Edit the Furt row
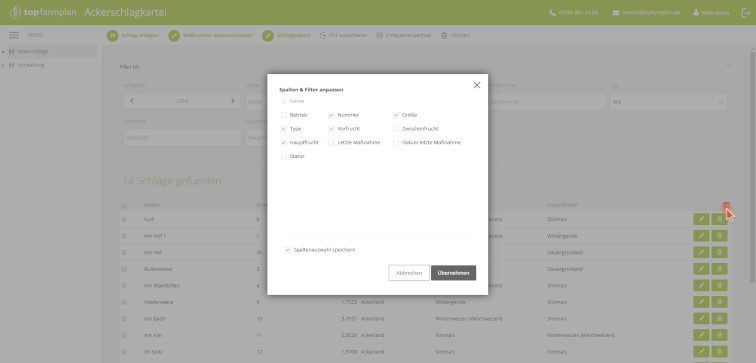 (701, 219)
